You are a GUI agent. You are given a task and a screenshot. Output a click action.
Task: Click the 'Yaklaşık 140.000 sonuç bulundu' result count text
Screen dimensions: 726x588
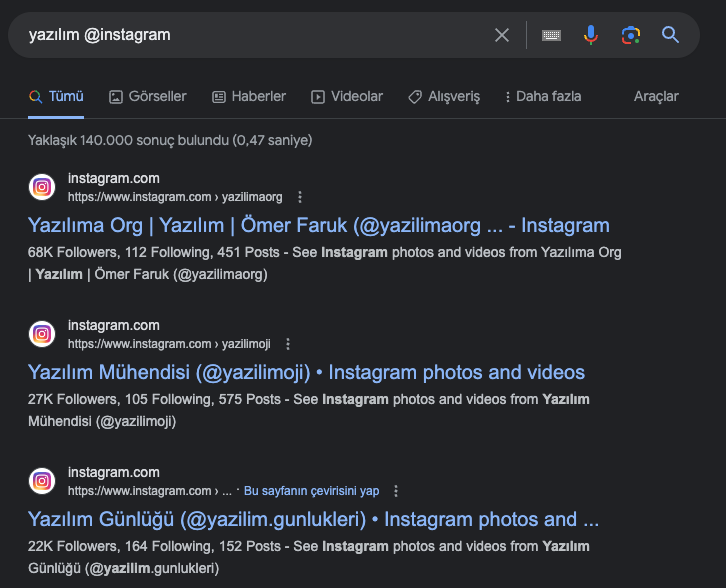pyautogui.click(x=170, y=140)
